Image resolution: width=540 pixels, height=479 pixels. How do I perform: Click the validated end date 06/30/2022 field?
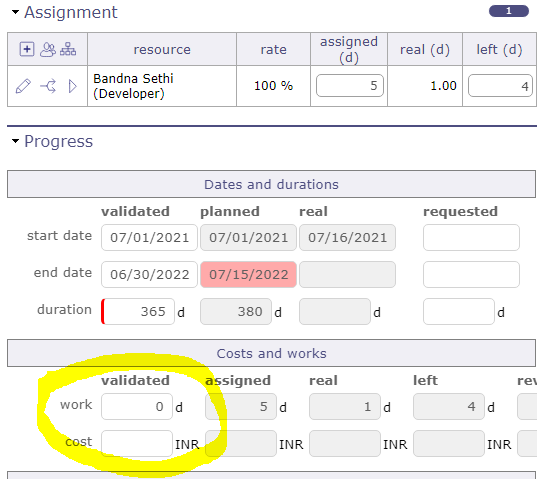(x=149, y=274)
